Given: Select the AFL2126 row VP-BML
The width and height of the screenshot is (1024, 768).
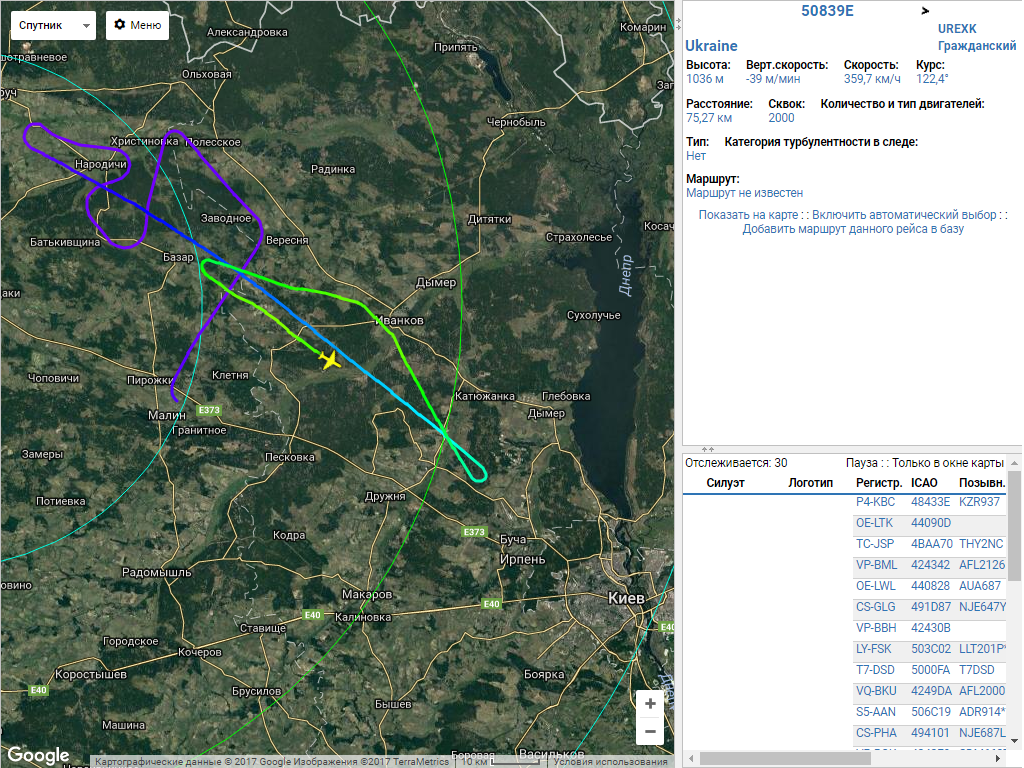Looking at the screenshot, I should (877, 565).
